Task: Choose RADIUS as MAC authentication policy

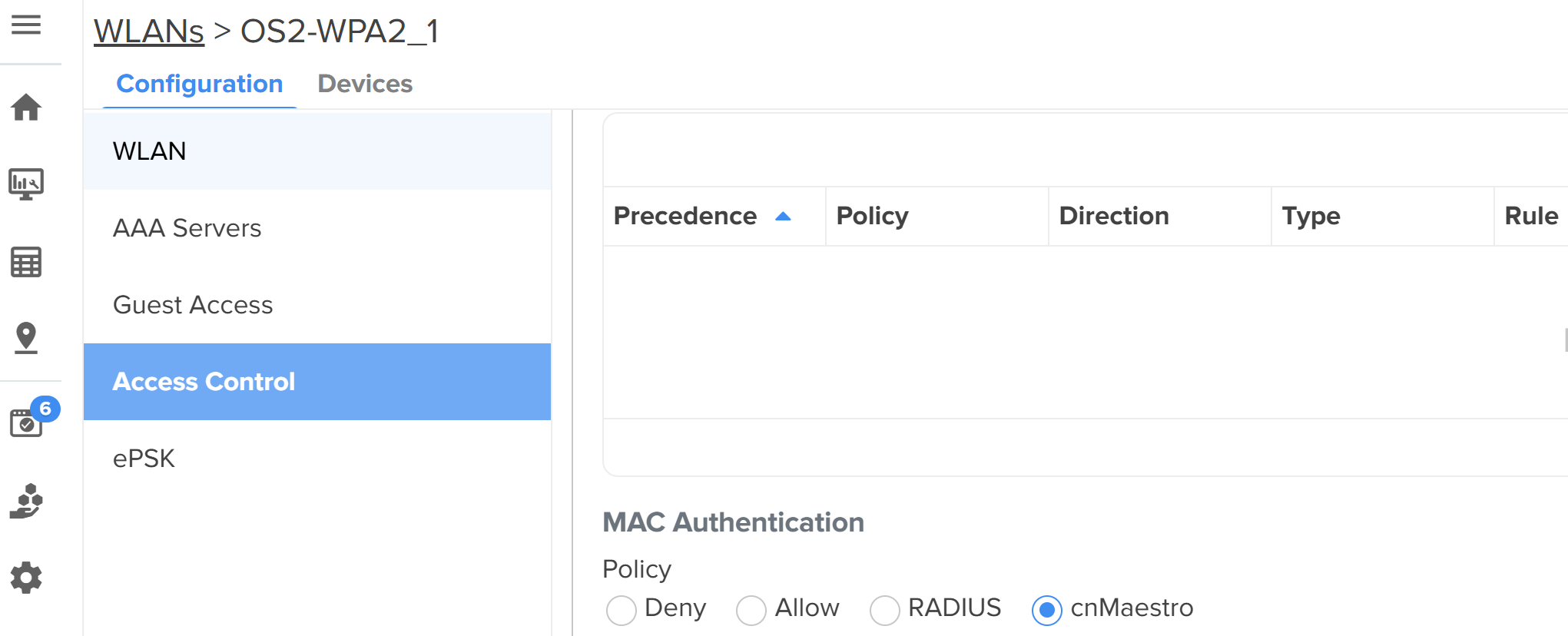Action: 884,611
